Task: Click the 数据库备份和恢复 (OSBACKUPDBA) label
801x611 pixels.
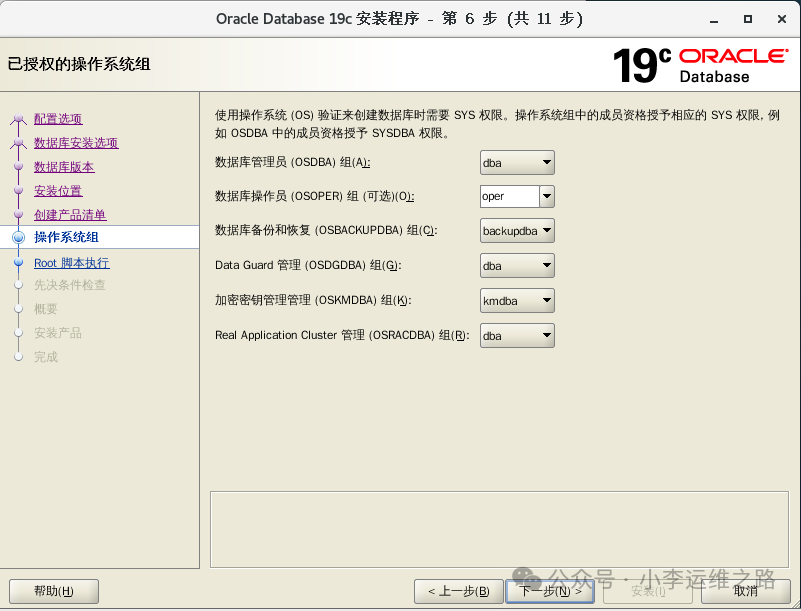Action: (x=326, y=230)
